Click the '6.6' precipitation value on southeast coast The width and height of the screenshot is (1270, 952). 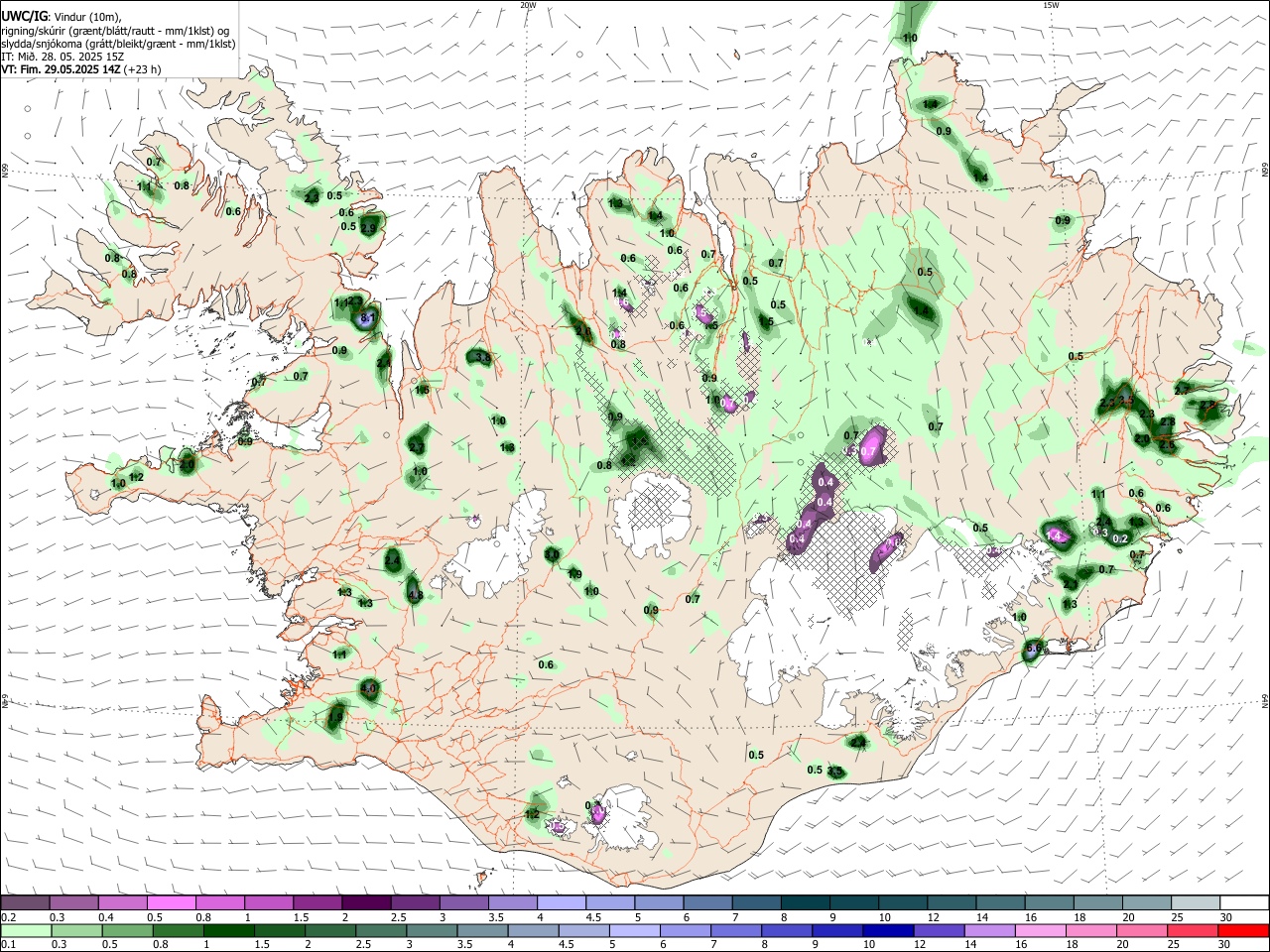coord(1034,650)
